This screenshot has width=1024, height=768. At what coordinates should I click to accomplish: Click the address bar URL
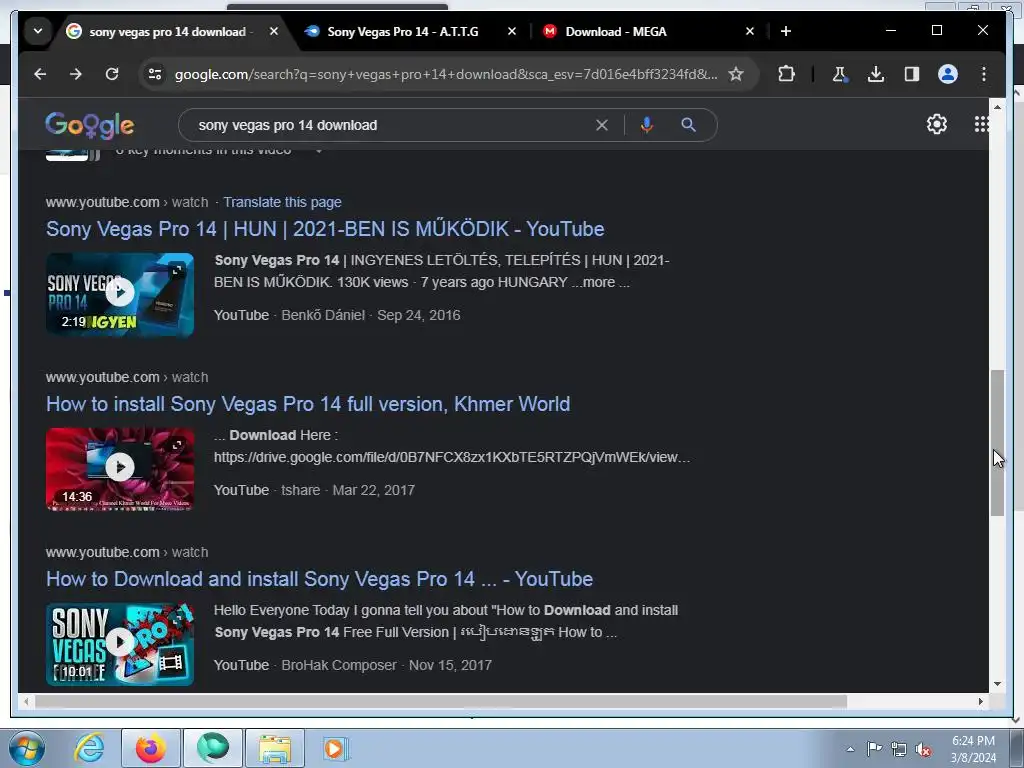[445, 74]
